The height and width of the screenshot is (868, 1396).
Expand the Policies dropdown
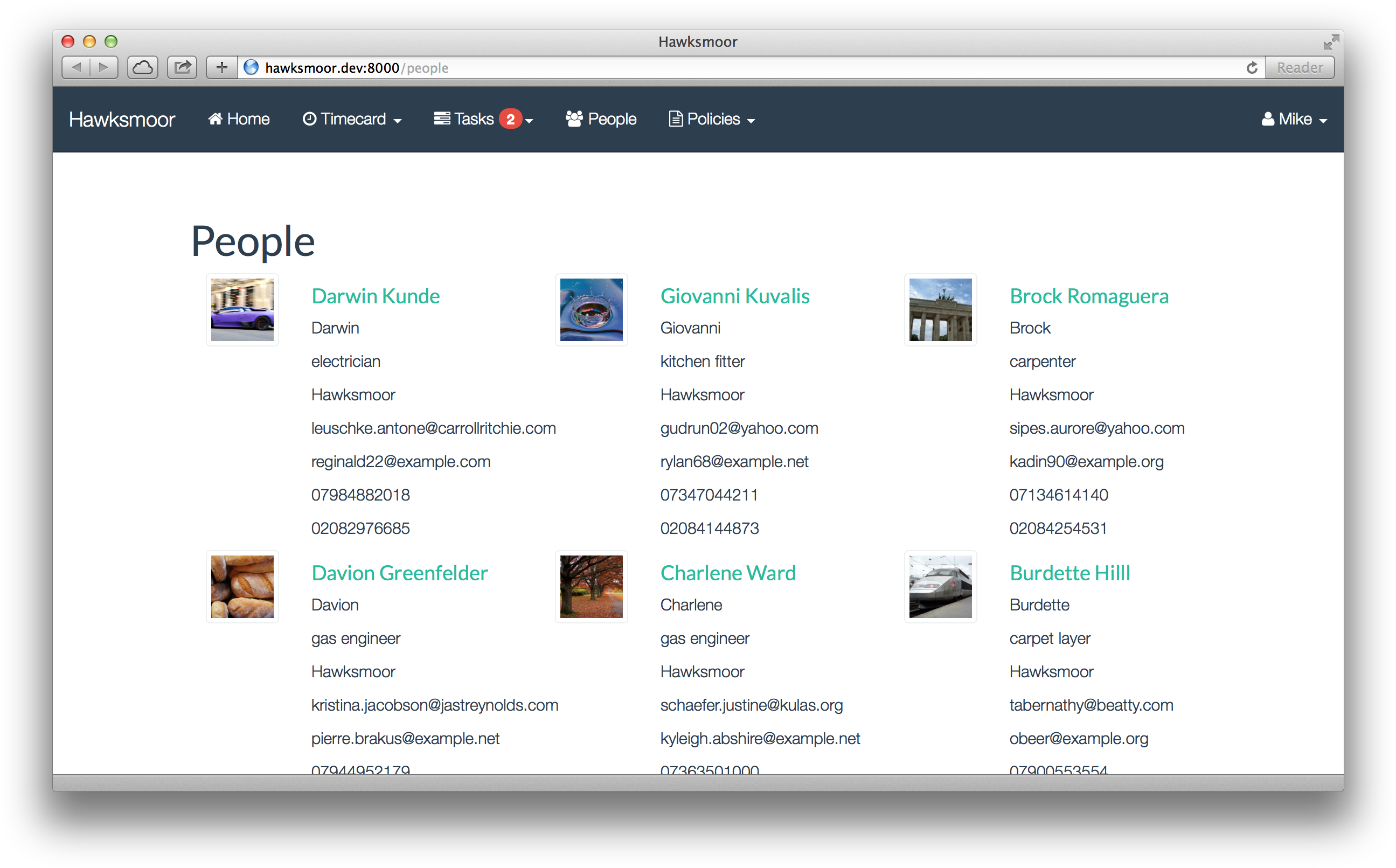click(712, 119)
